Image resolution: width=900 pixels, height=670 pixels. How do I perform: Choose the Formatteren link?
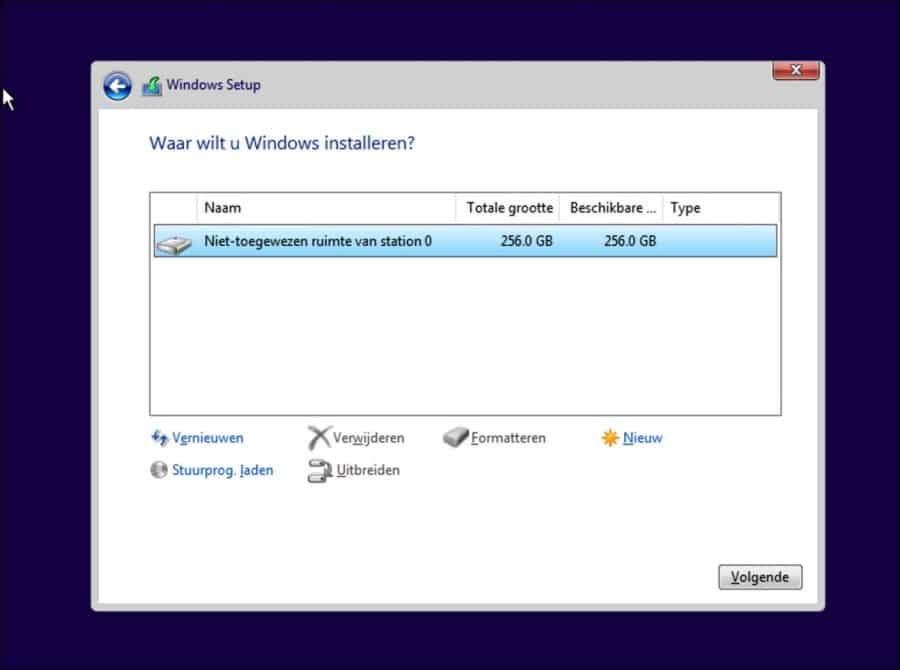tap(509, 438)
